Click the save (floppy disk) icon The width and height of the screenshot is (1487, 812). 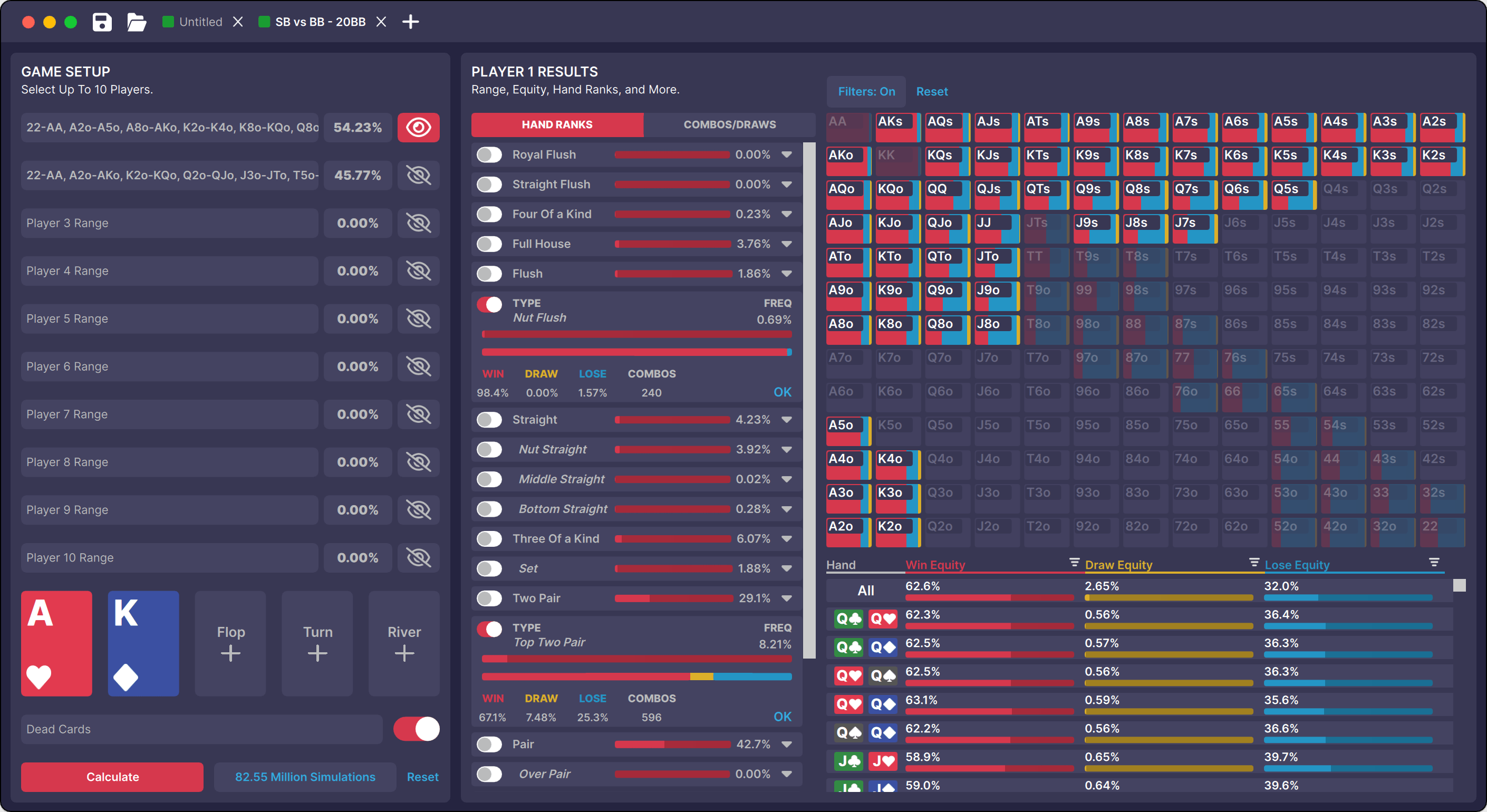102,22
